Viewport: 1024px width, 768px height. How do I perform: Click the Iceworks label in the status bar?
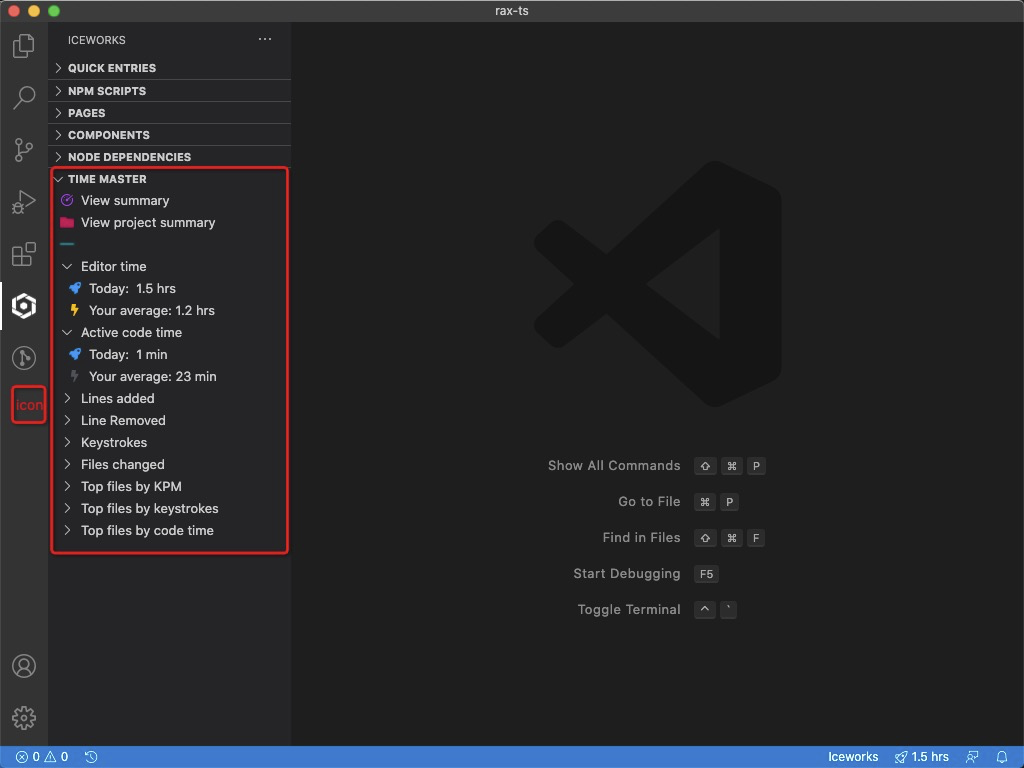pyautogui.click(x=852, y=757)
